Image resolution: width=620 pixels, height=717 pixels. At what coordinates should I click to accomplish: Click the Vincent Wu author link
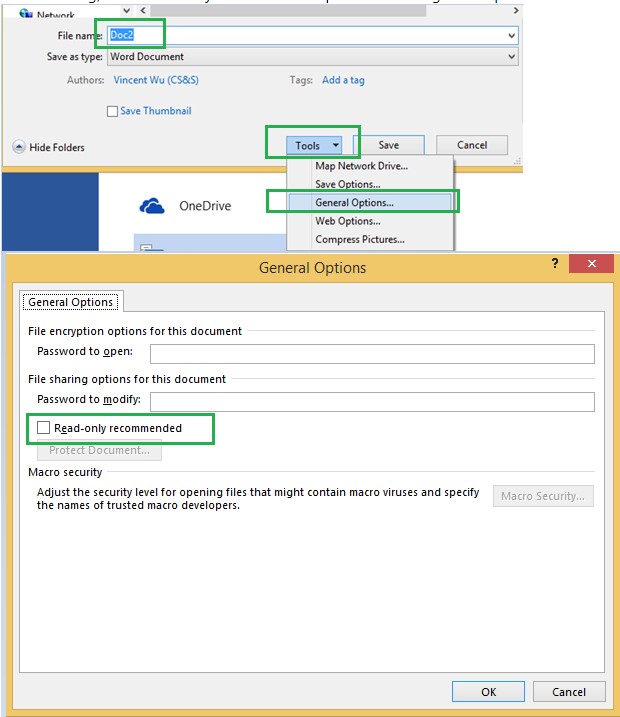[156, 80]
